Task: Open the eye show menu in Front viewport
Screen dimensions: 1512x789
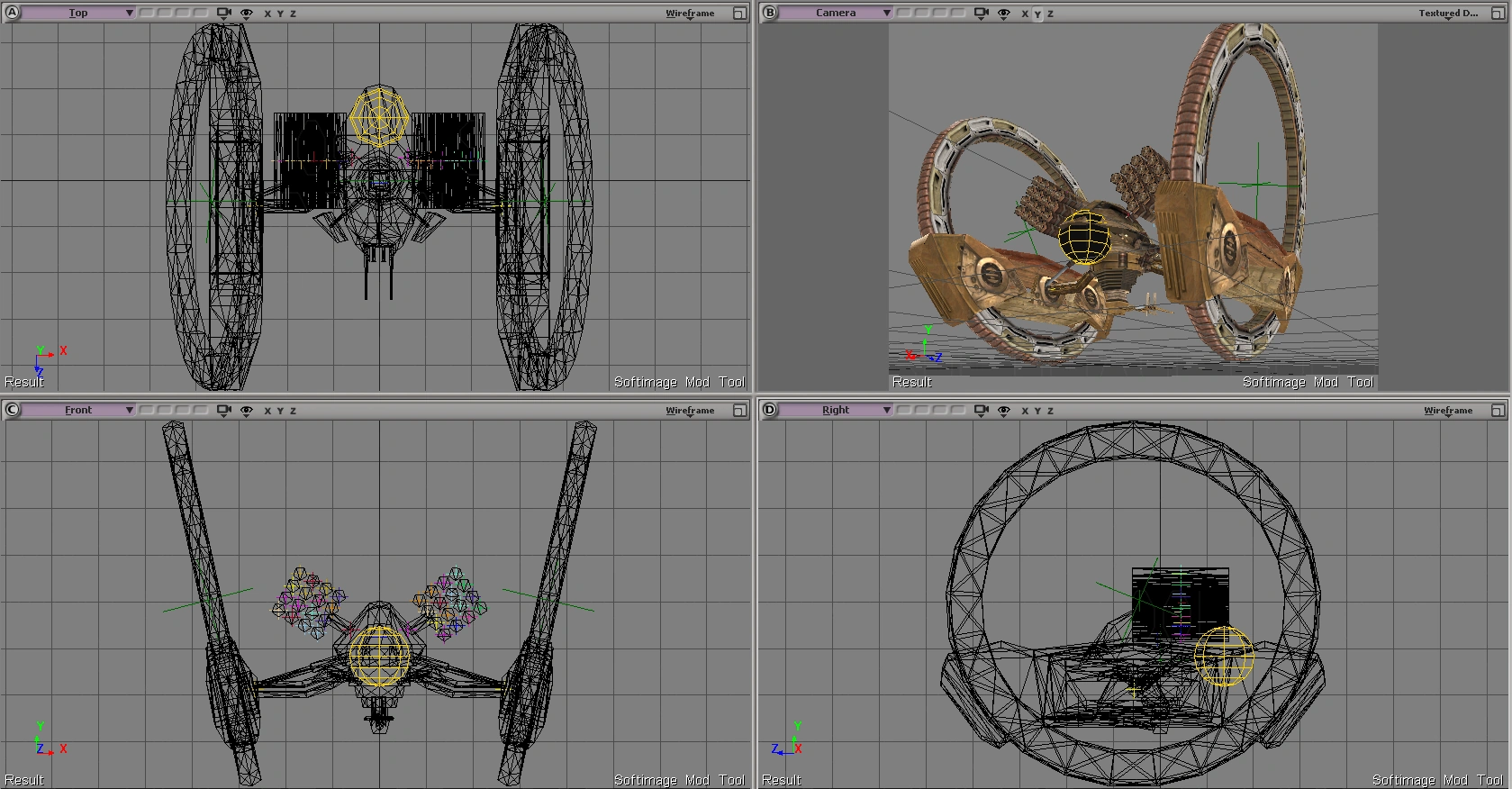Action: point(247,411)
